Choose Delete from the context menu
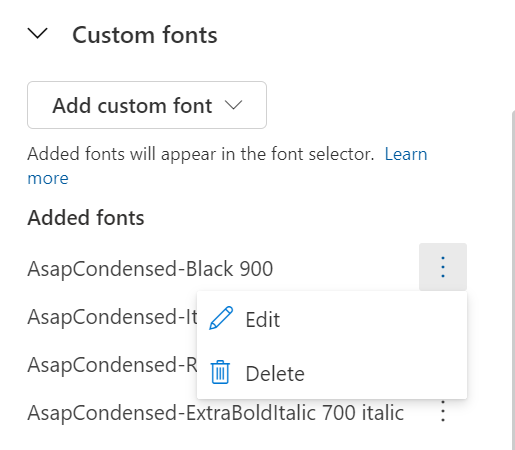Image resolution: width=515 pixels, height=450 pixels. [332, 373]
